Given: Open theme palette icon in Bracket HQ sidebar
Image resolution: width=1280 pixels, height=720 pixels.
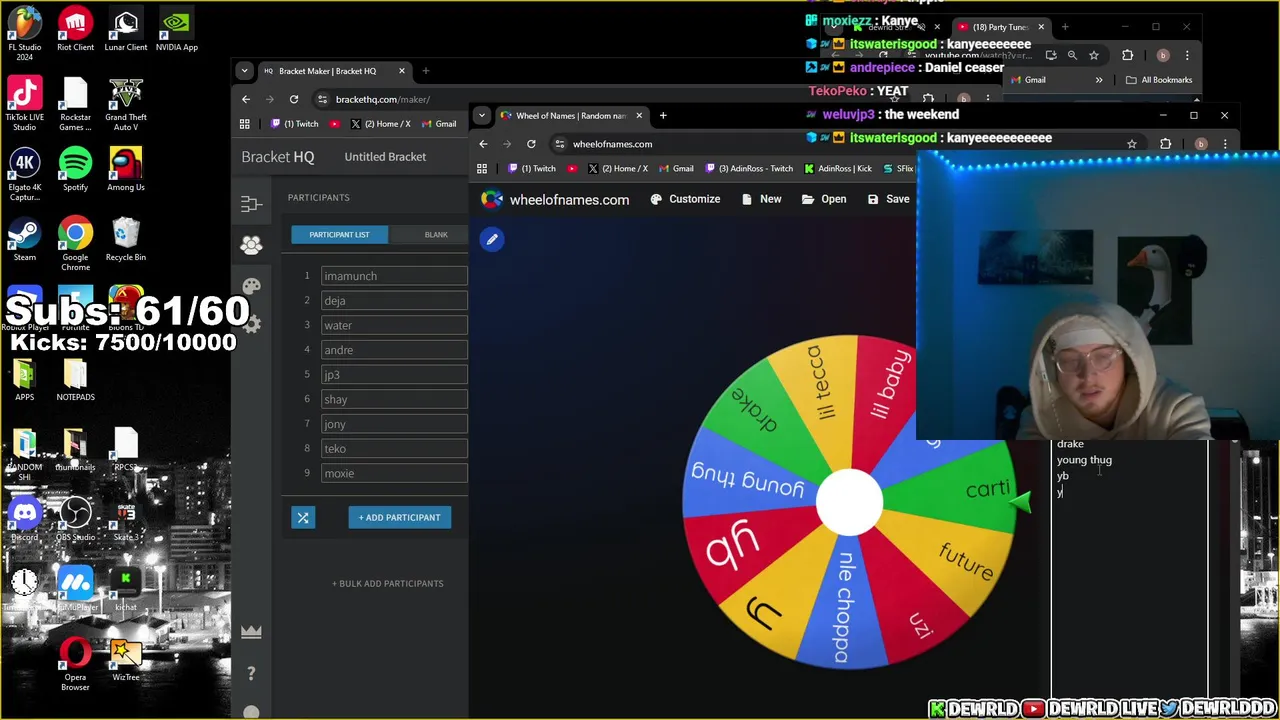Looking at the screenshot, I should point(251,286).
